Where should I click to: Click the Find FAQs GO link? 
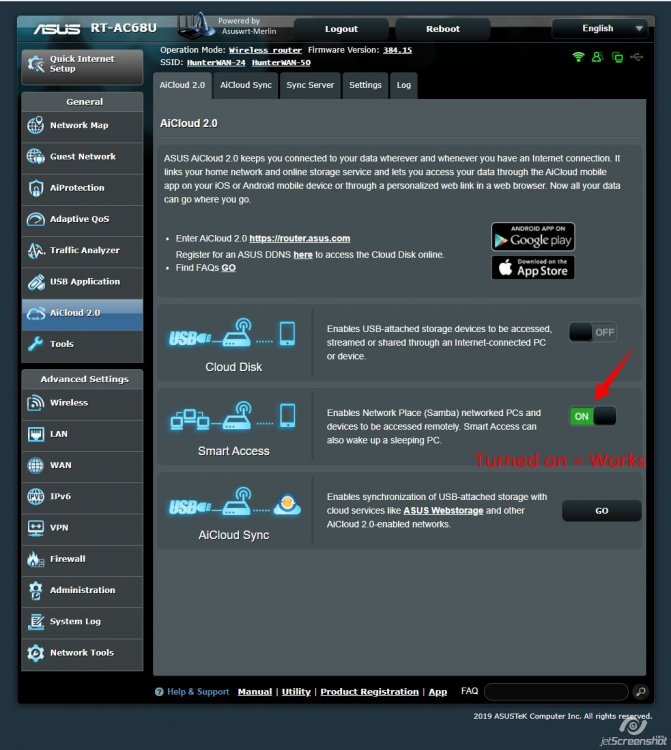pyautogui.click(x=229, y=268)
